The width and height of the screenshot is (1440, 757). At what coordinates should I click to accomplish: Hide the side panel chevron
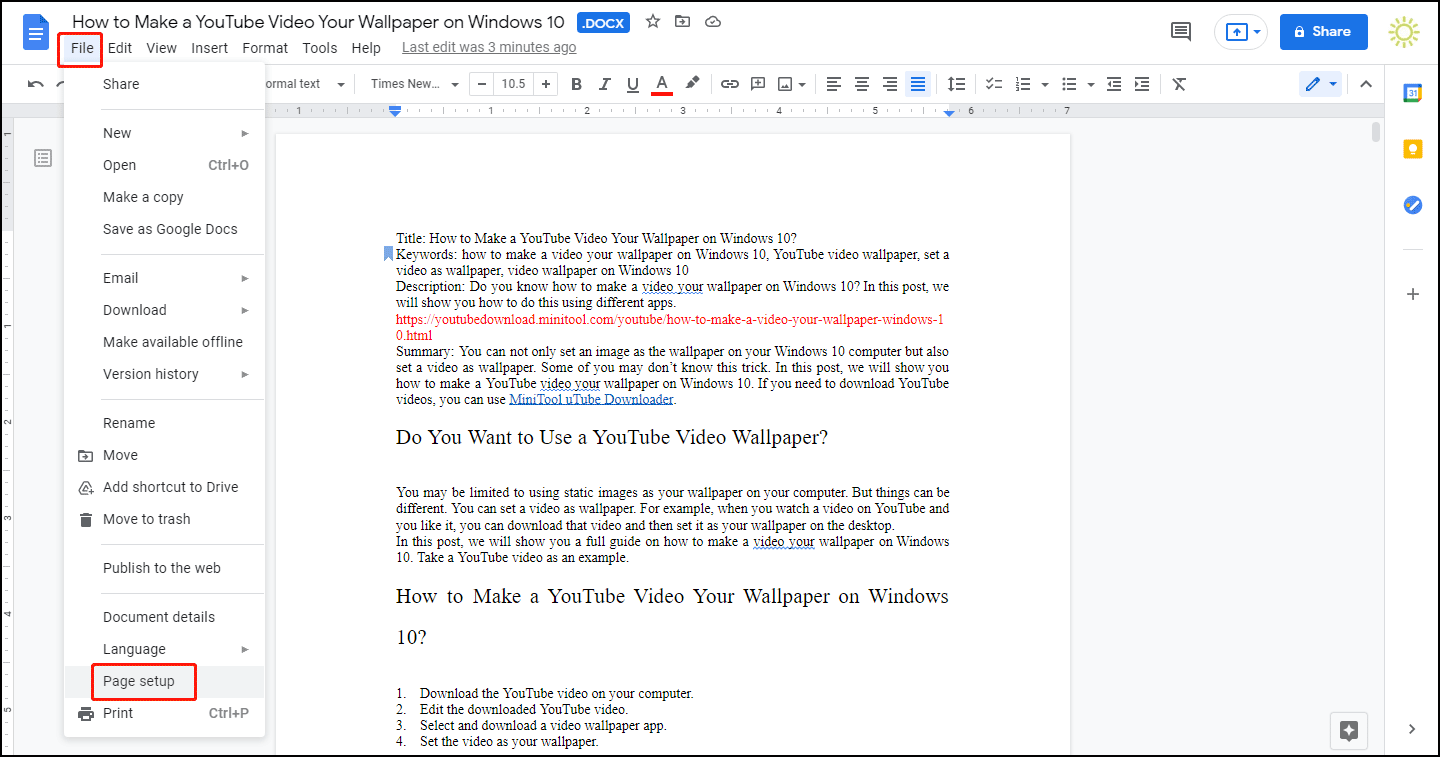pos(1412,729)
